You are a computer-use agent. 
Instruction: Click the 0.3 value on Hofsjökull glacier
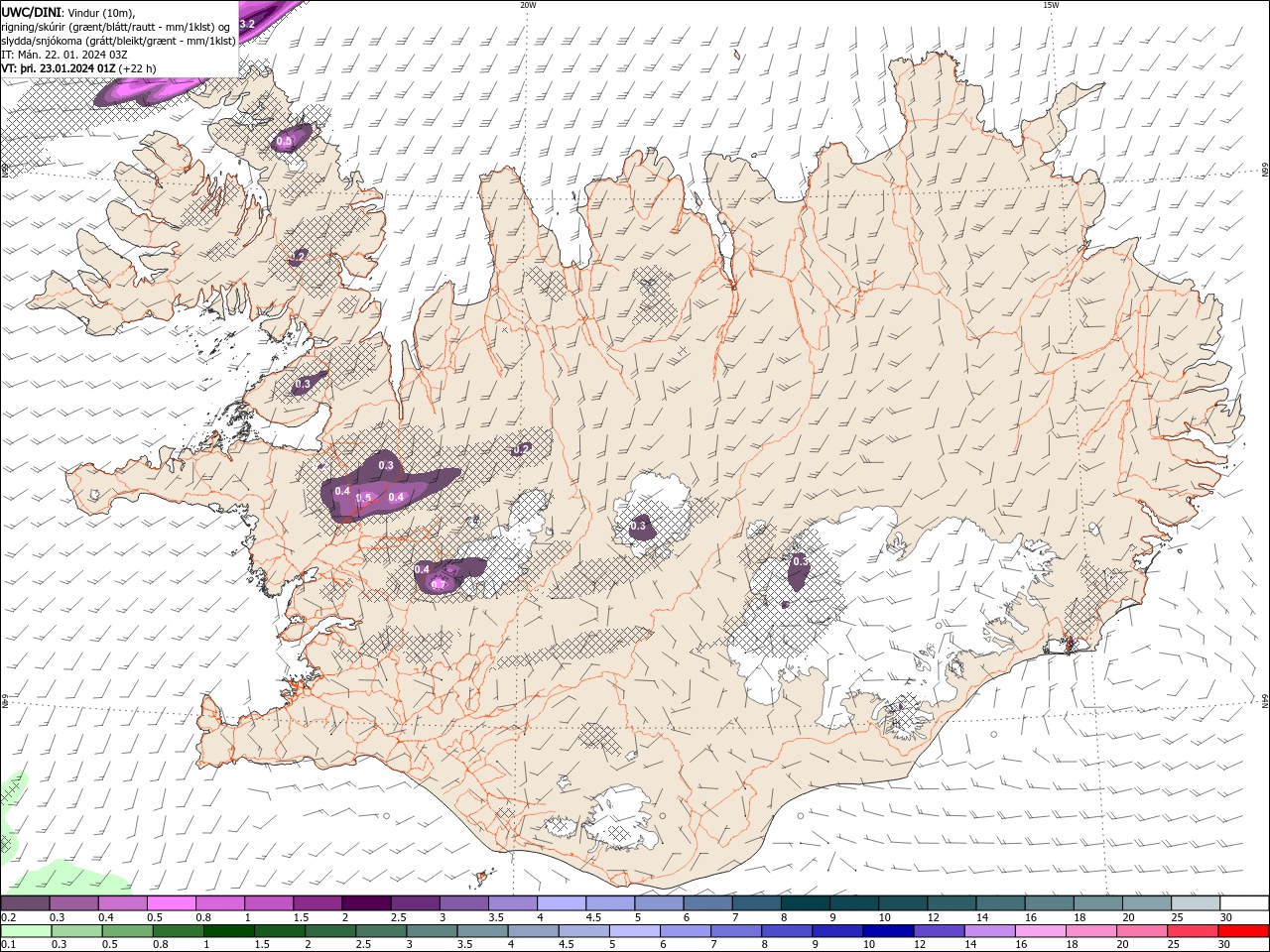[638, 526]
